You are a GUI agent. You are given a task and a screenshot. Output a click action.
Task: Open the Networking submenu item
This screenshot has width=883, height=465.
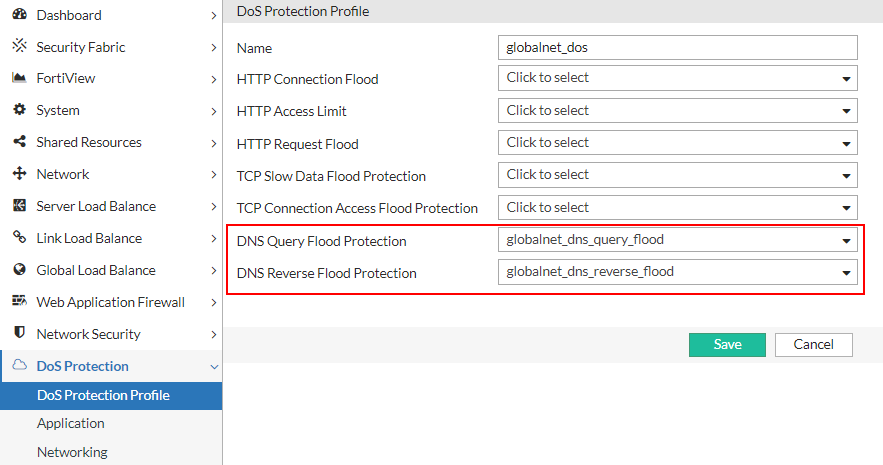72,452
